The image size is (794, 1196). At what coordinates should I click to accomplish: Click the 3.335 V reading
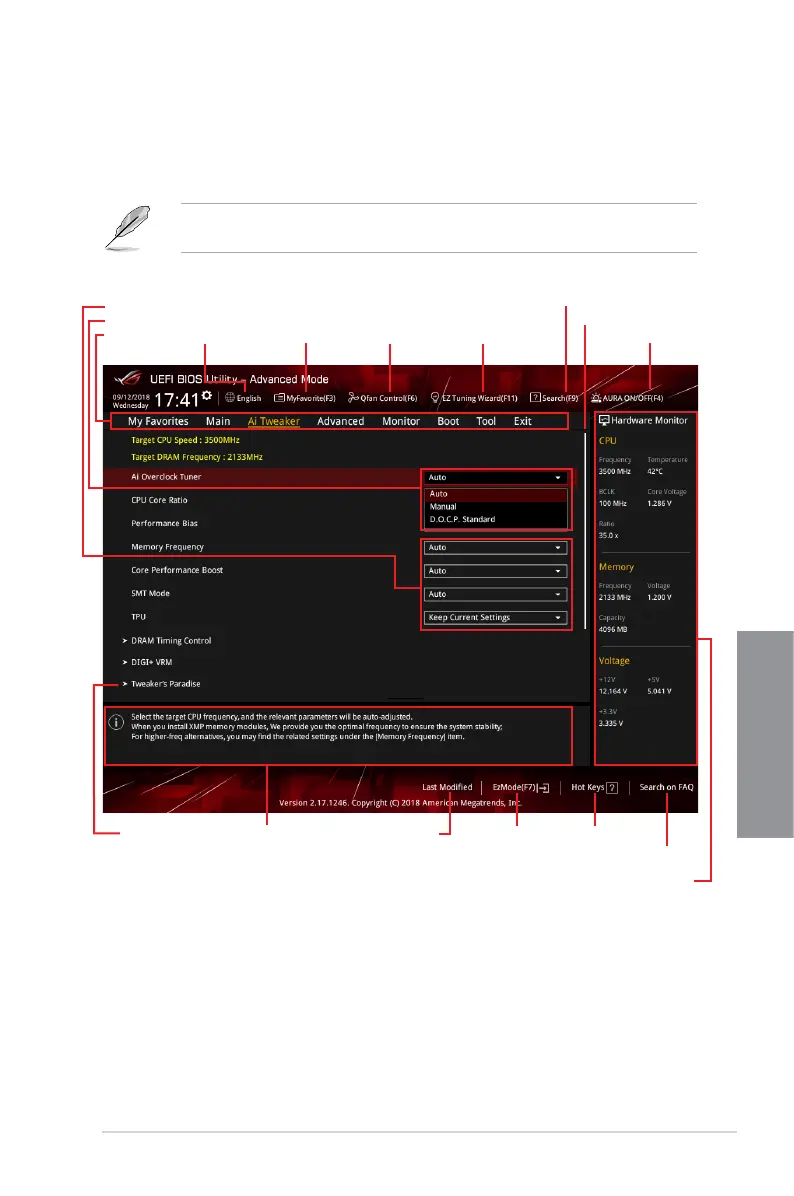pyautogui.click(x=610, y=723)
